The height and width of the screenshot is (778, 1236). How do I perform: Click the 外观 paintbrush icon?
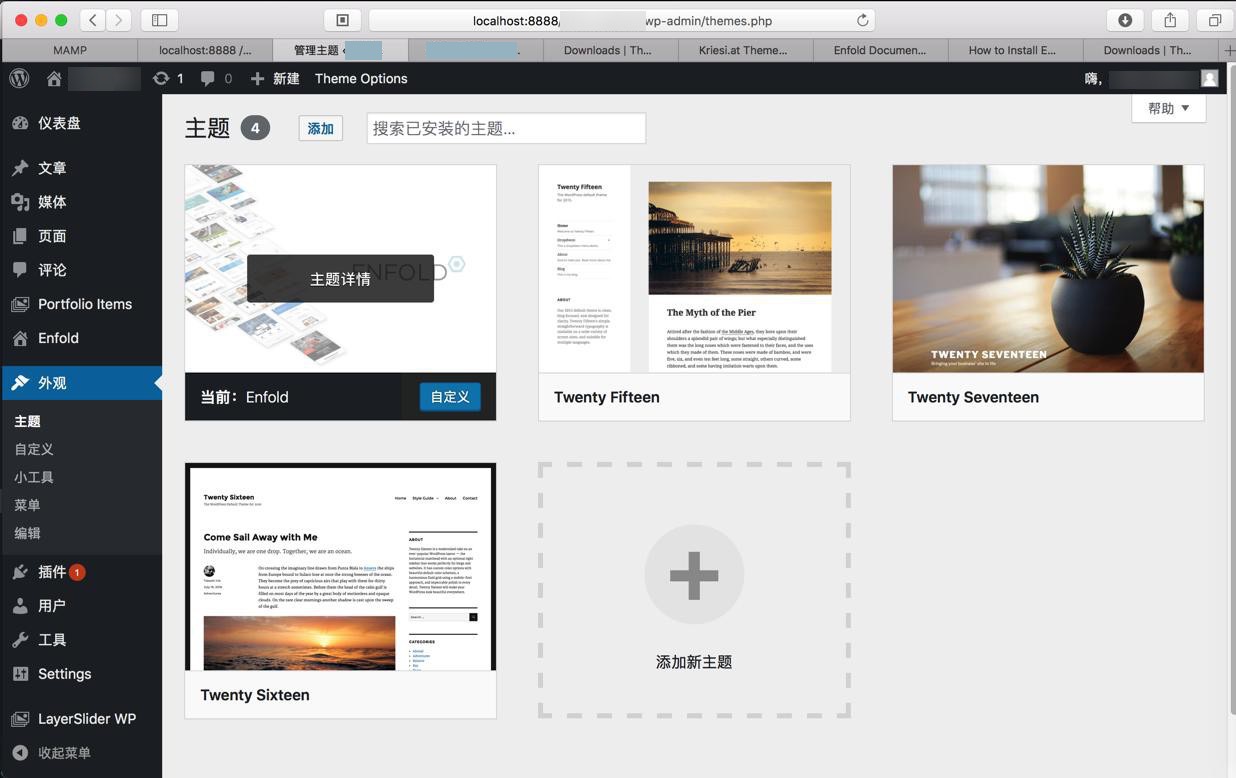[x=20, y=383]
